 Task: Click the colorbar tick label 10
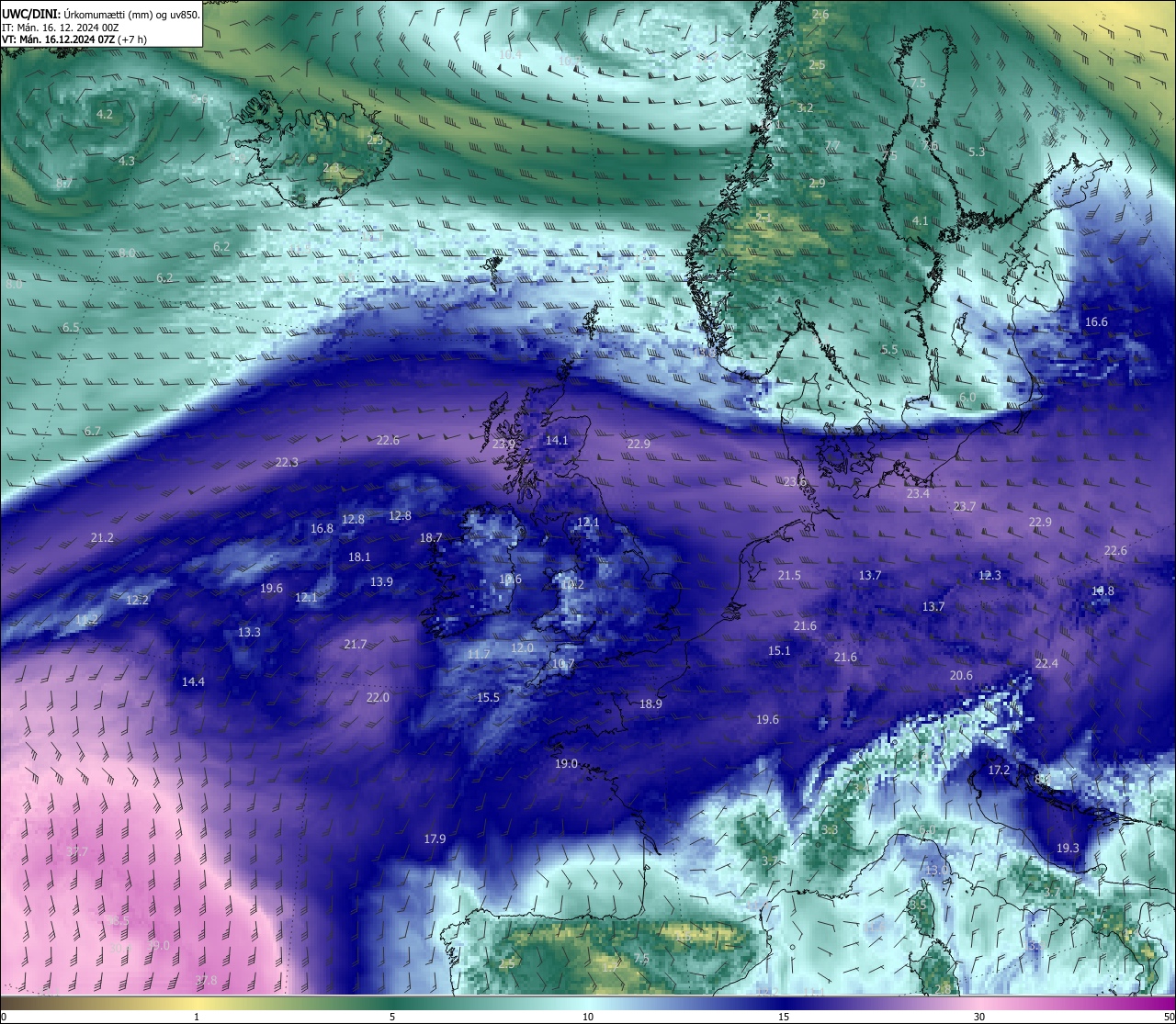pos(588,1017)
